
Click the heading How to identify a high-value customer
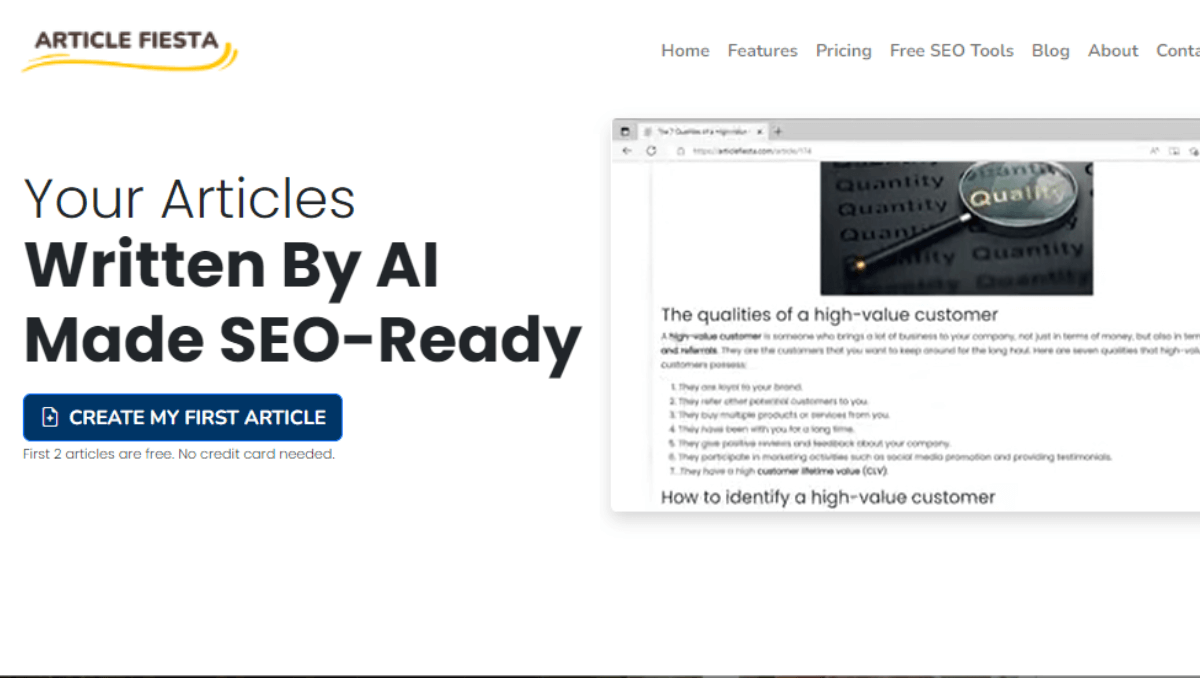pos(828,496)
